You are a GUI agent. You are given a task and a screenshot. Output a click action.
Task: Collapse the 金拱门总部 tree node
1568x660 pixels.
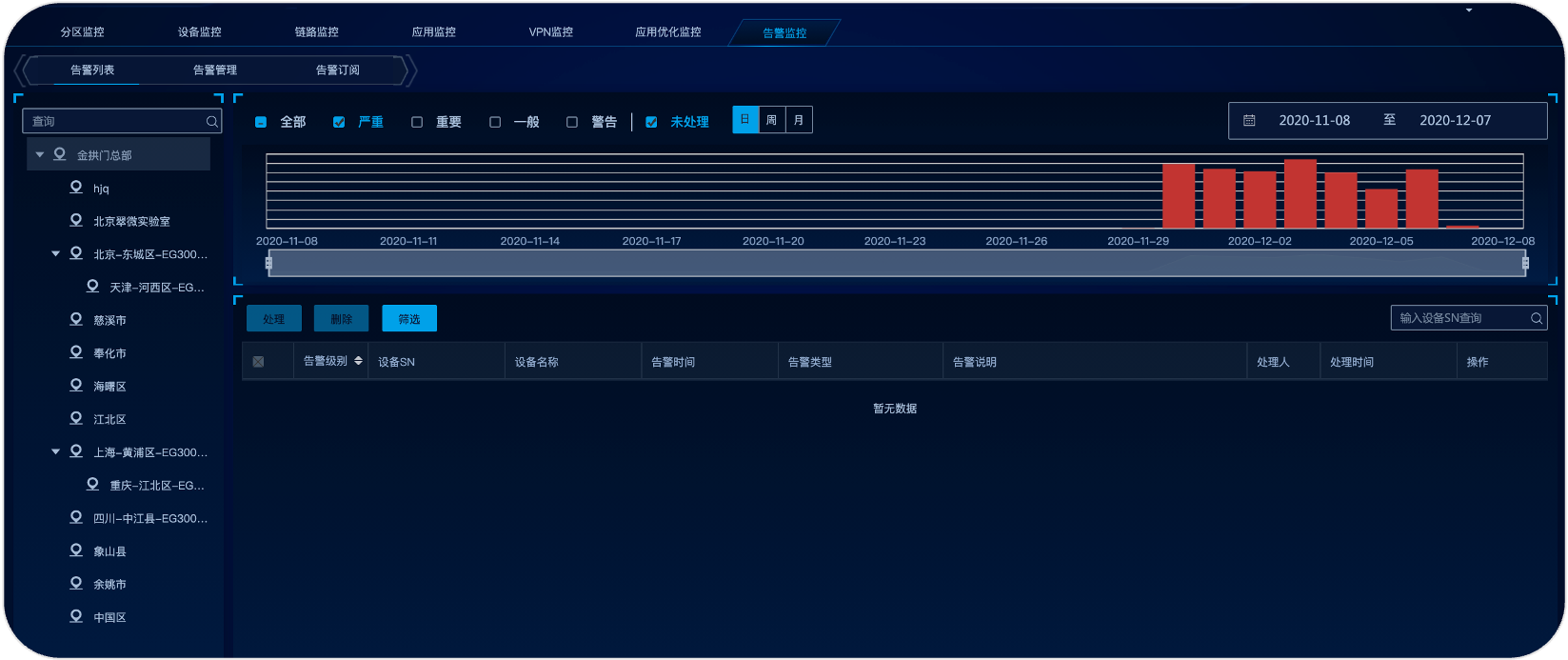[x=40, y=154]
